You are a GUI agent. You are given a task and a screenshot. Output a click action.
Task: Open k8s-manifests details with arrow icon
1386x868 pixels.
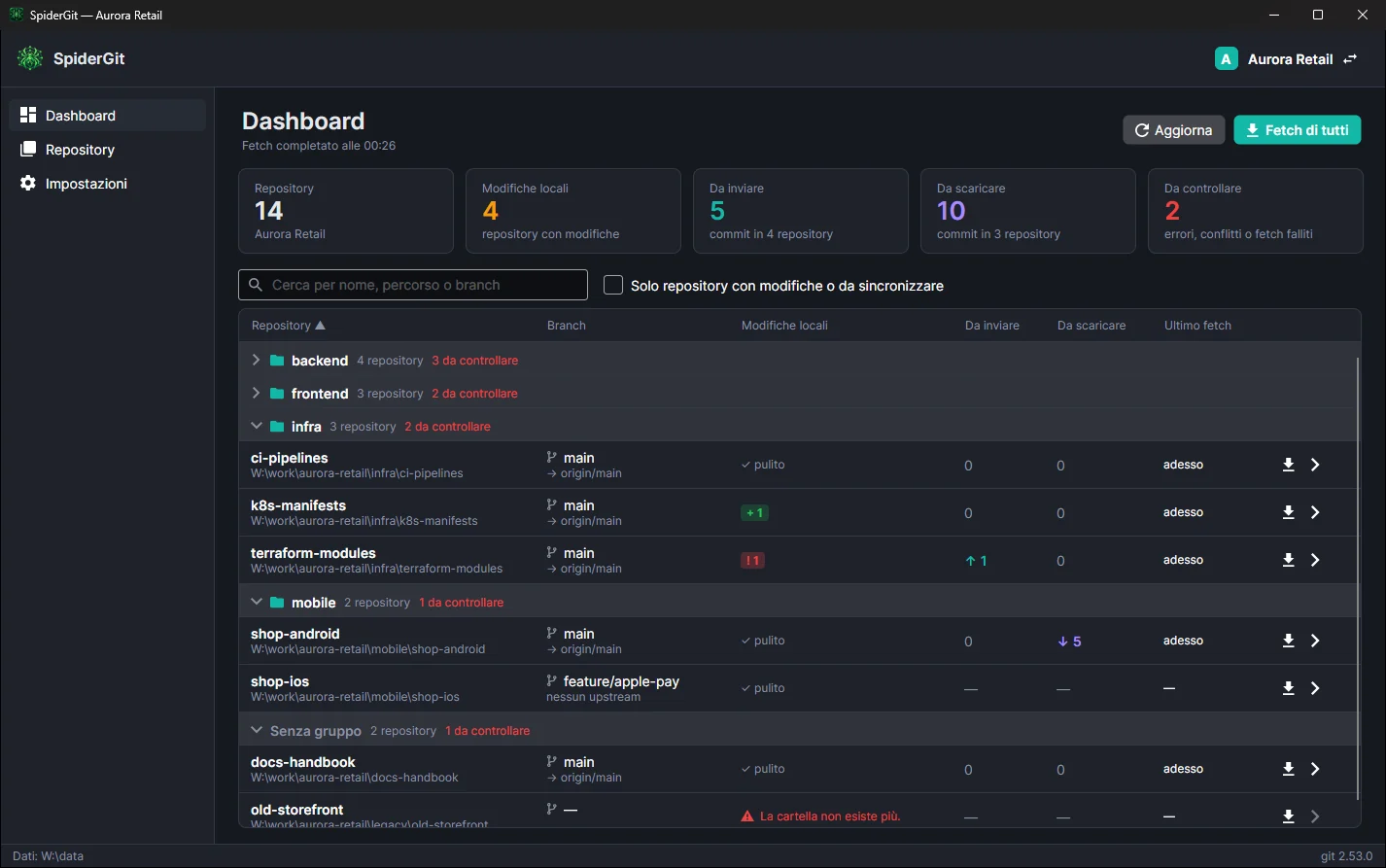tap(1315, 512)
